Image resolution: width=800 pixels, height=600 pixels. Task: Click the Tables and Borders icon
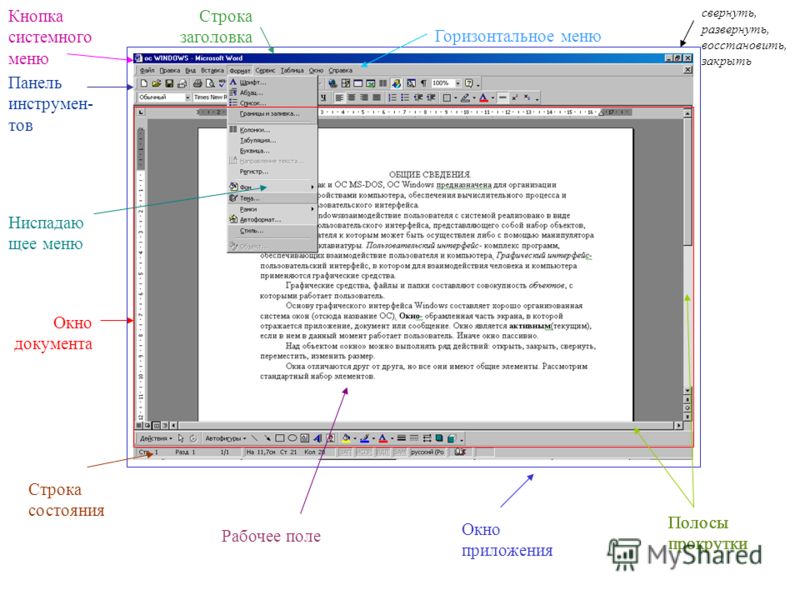346,83
